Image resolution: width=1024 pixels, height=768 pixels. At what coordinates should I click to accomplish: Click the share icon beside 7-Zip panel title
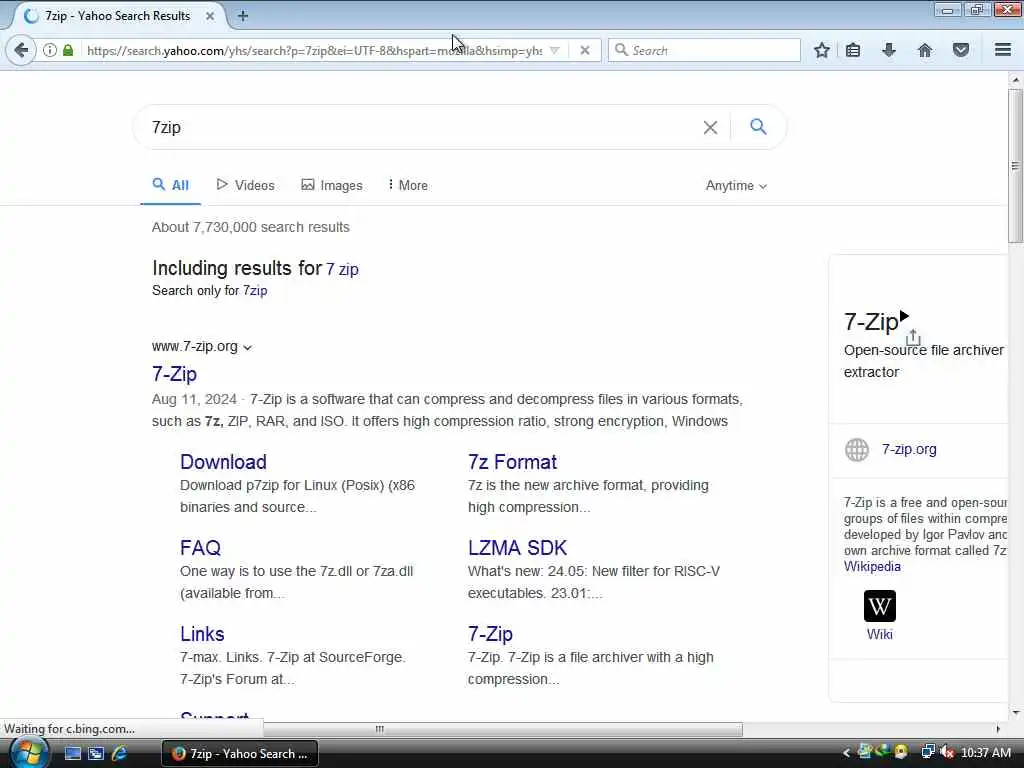(x=913, y=337)
